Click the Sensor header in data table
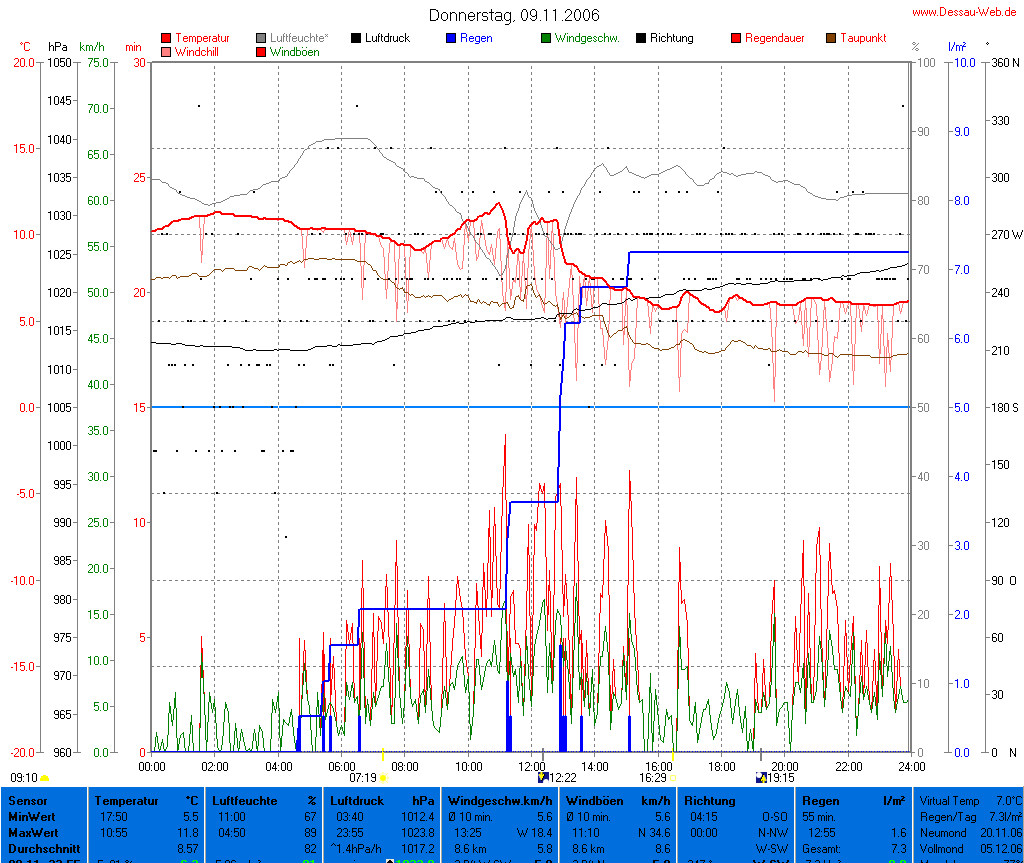The width and height of the screenshot is (1024, 863). (28, 801)
